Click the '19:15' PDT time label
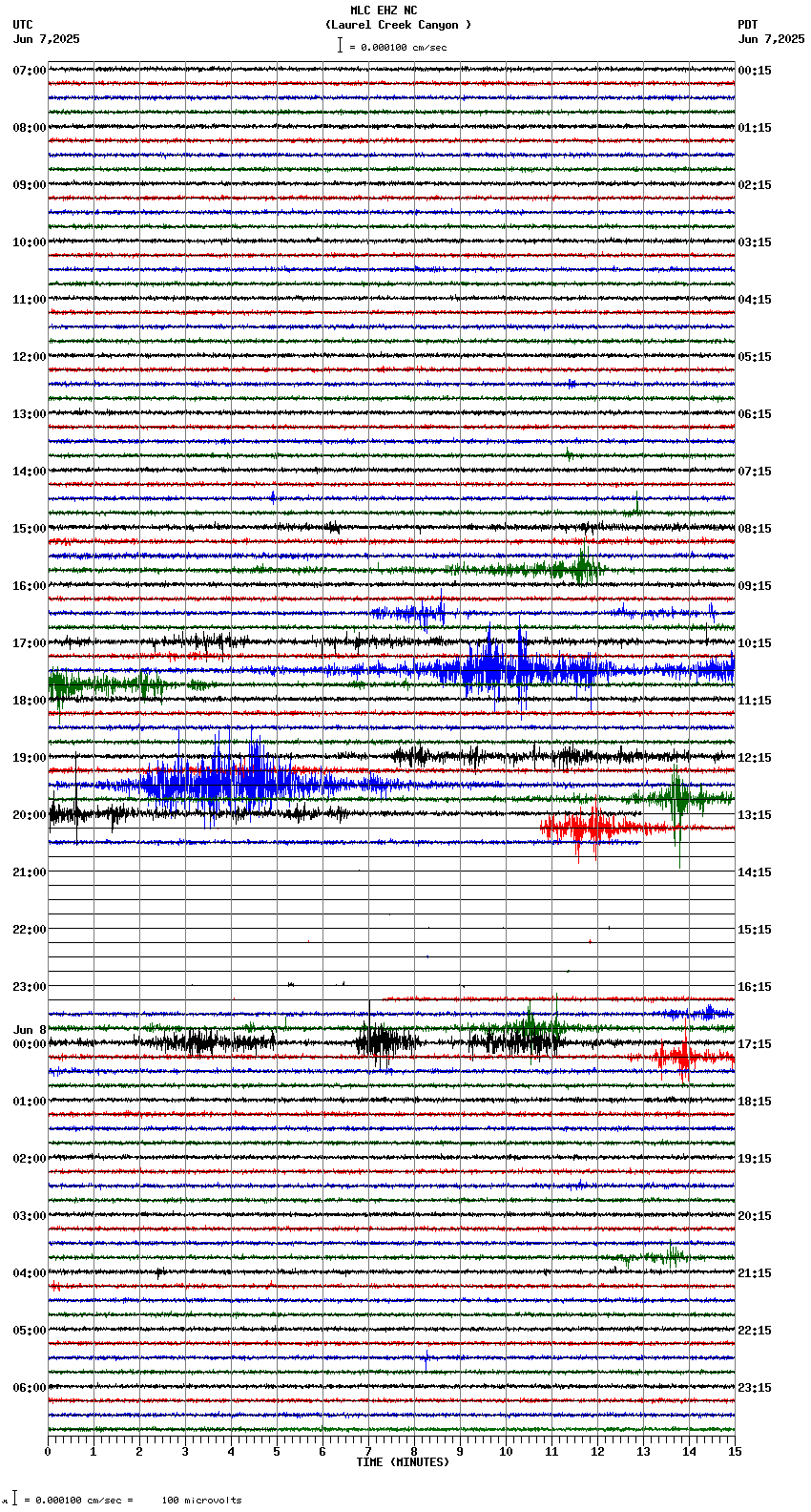The width and height of the screenshot is (811, 1512). 755,1159
